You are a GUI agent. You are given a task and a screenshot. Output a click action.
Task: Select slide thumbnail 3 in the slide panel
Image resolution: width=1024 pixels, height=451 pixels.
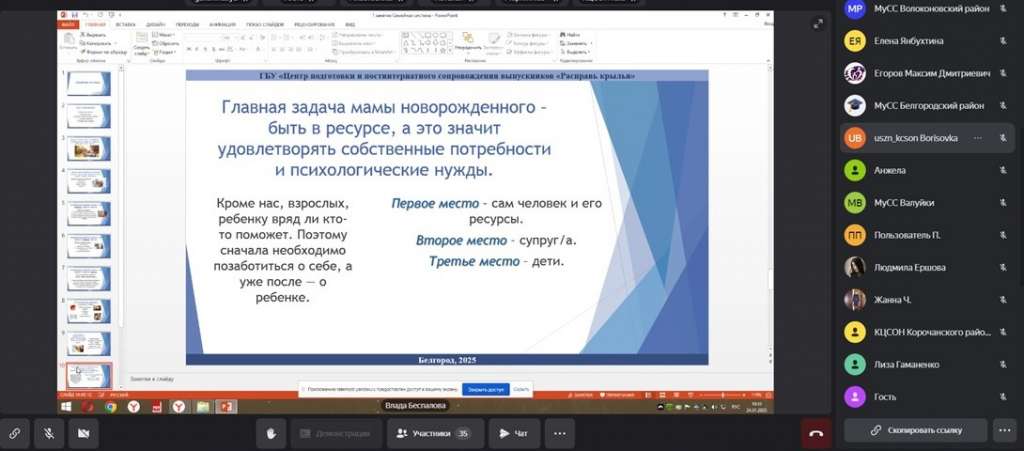88,148
